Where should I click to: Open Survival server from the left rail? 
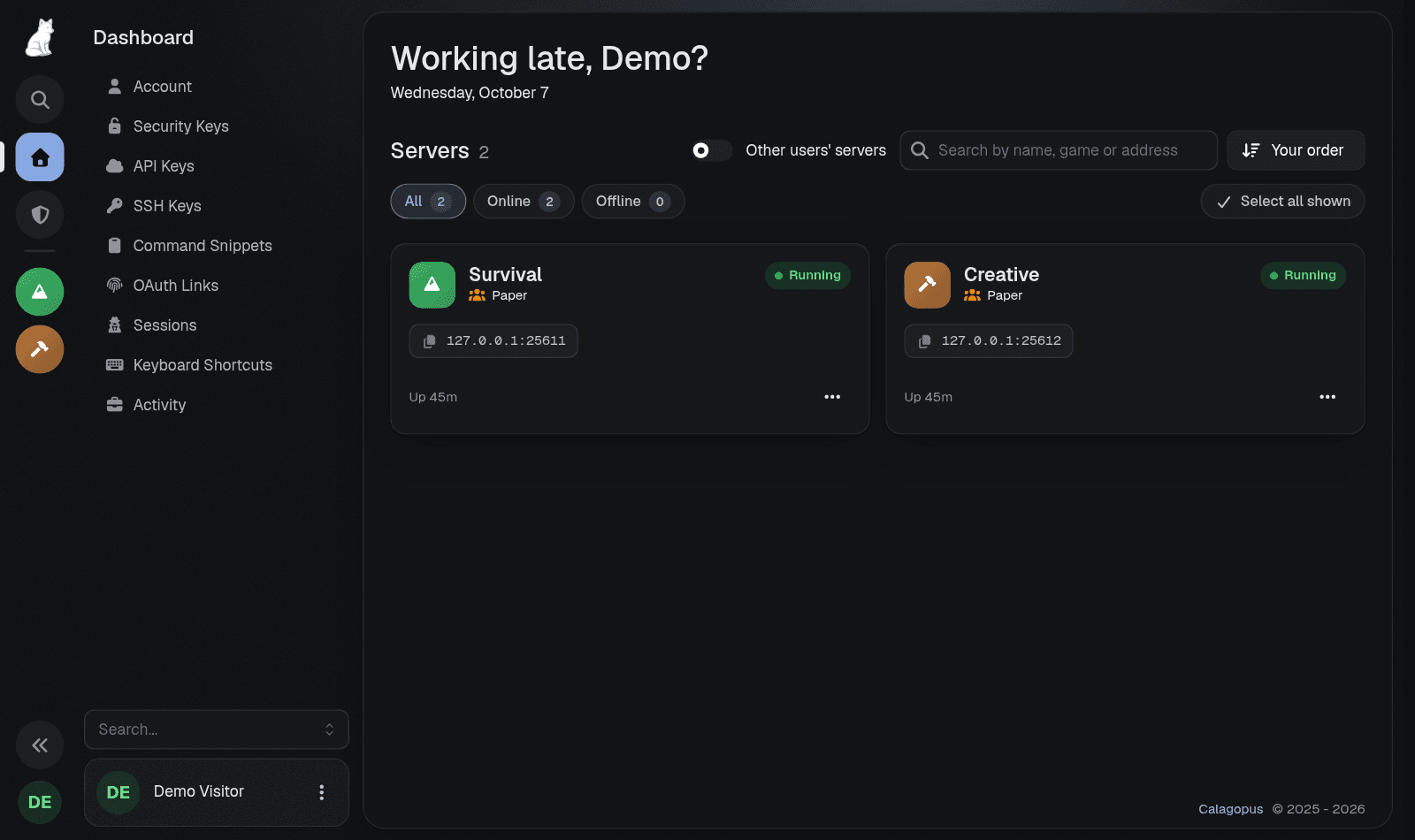(40, 292)
